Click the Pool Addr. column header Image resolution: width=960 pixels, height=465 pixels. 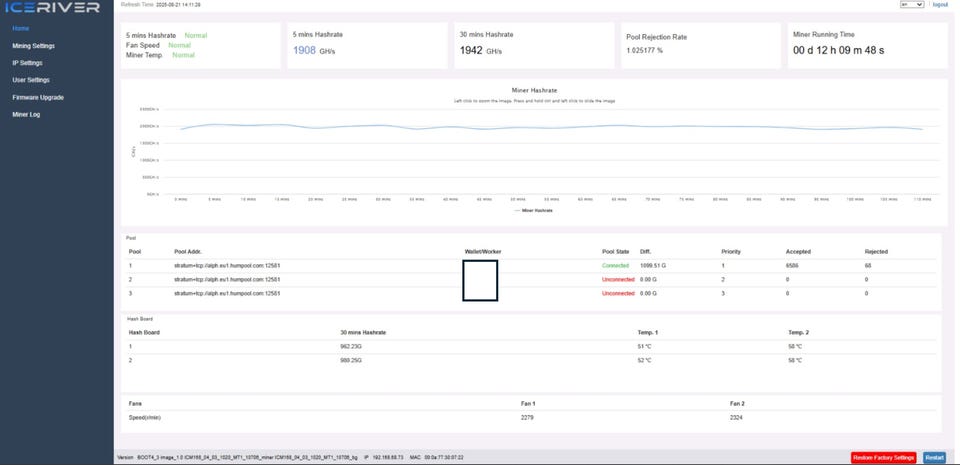click(x=188, y=251)
